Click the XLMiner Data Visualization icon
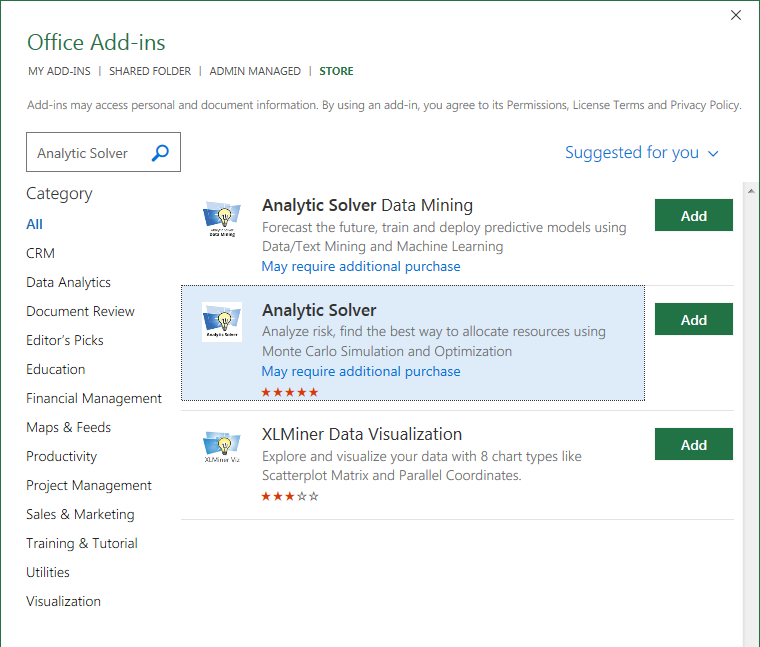This screenshot has width=760, height=647. point(221,447)
